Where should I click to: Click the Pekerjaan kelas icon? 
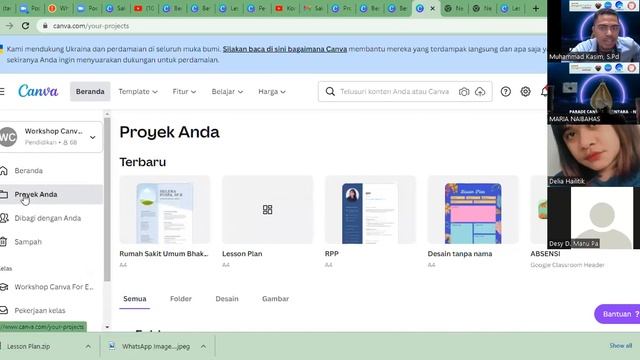coord(4,311)
